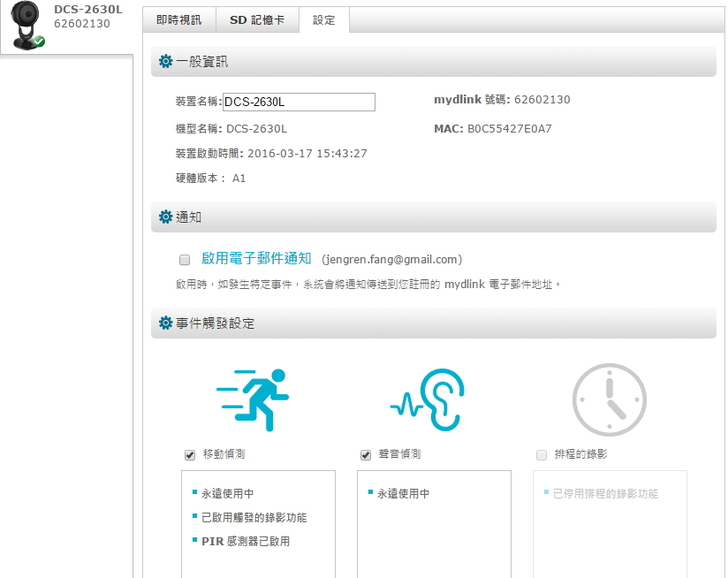Click the email jengren.fang@gmail.com text
728x578 pixels.
tap(392, 259)
